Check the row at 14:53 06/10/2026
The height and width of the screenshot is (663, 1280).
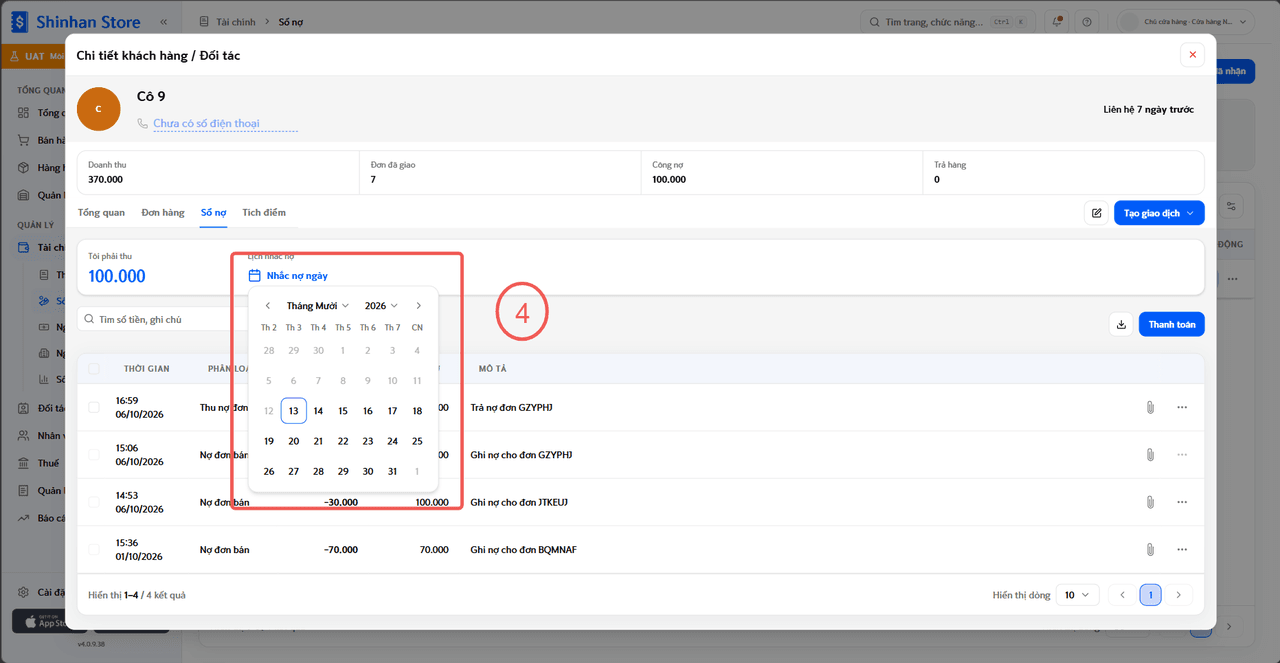[x=94, y=502]
